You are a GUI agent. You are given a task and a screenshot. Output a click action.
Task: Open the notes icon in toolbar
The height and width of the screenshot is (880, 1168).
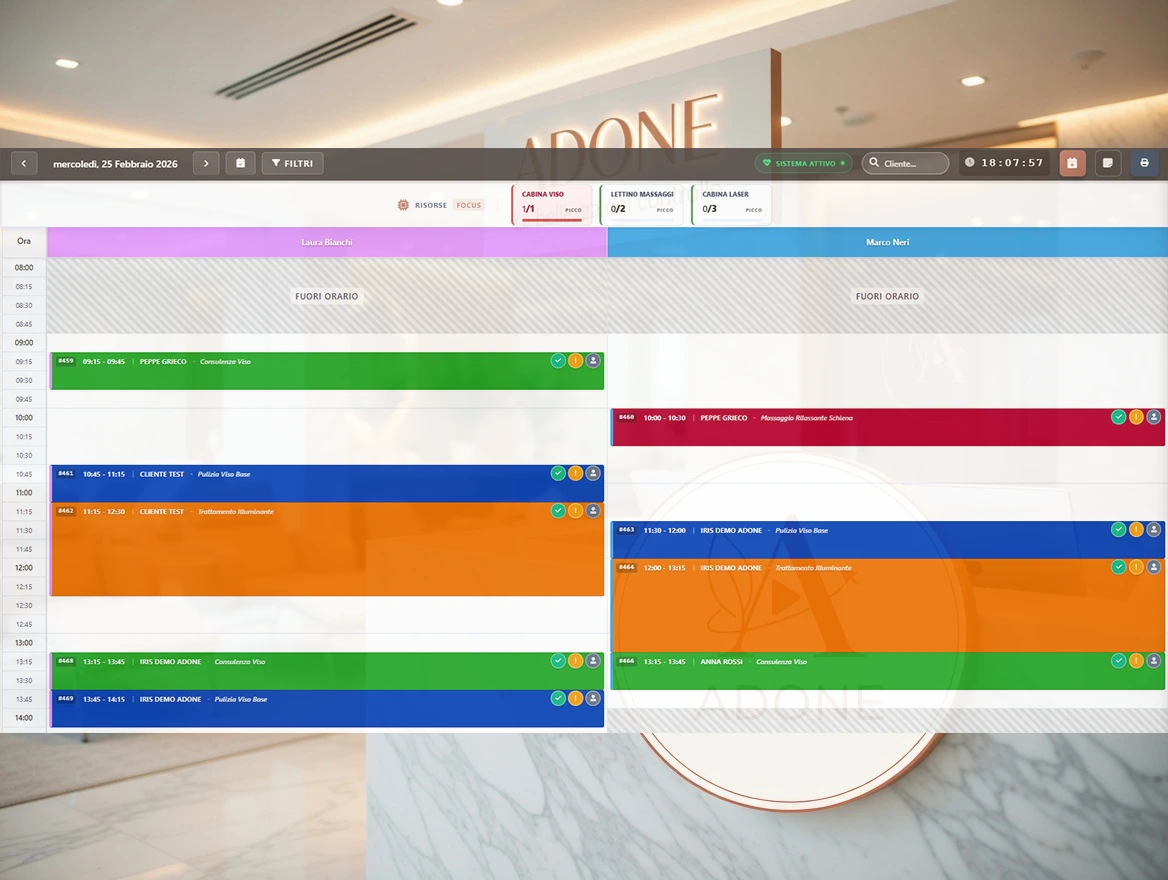click(x=1108, y=163)
